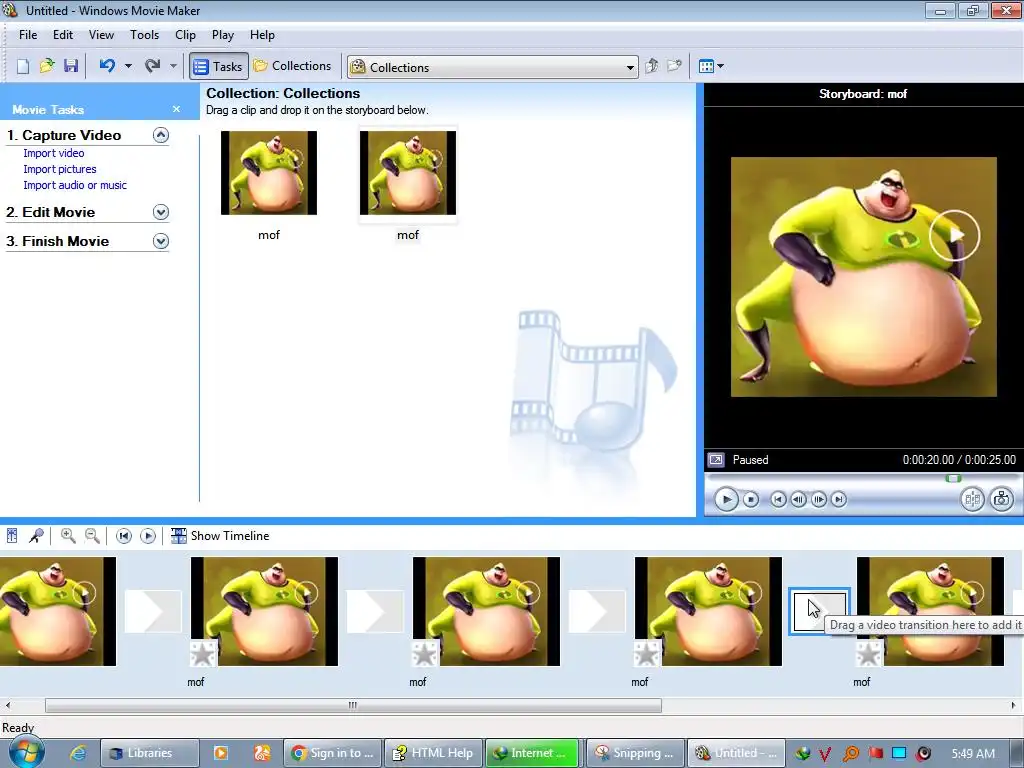Open the Tools menu
This screenshot has height=768, width=1024.
click(144, 35)
